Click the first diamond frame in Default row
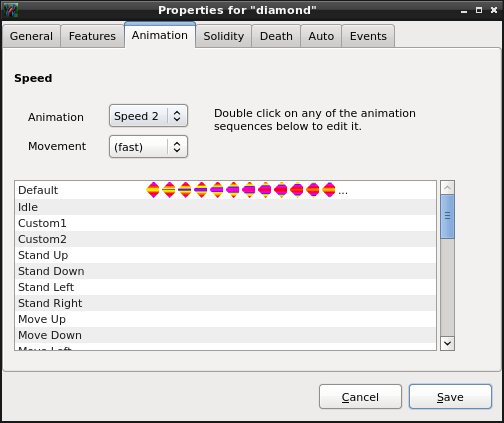This screenshot has width=504, height=423. (x=153, y=190)
